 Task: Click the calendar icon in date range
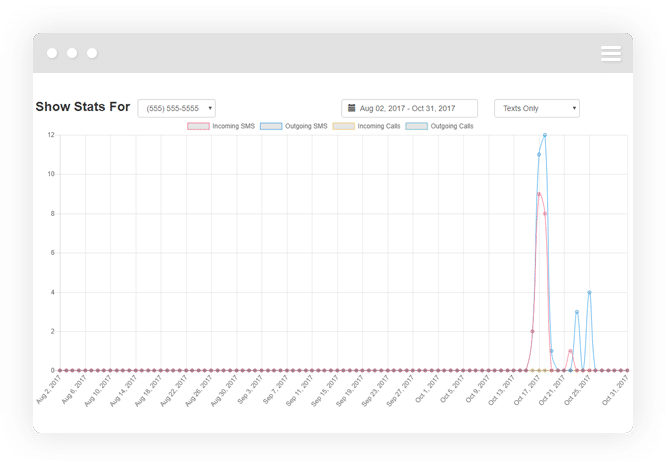point(351,108)
